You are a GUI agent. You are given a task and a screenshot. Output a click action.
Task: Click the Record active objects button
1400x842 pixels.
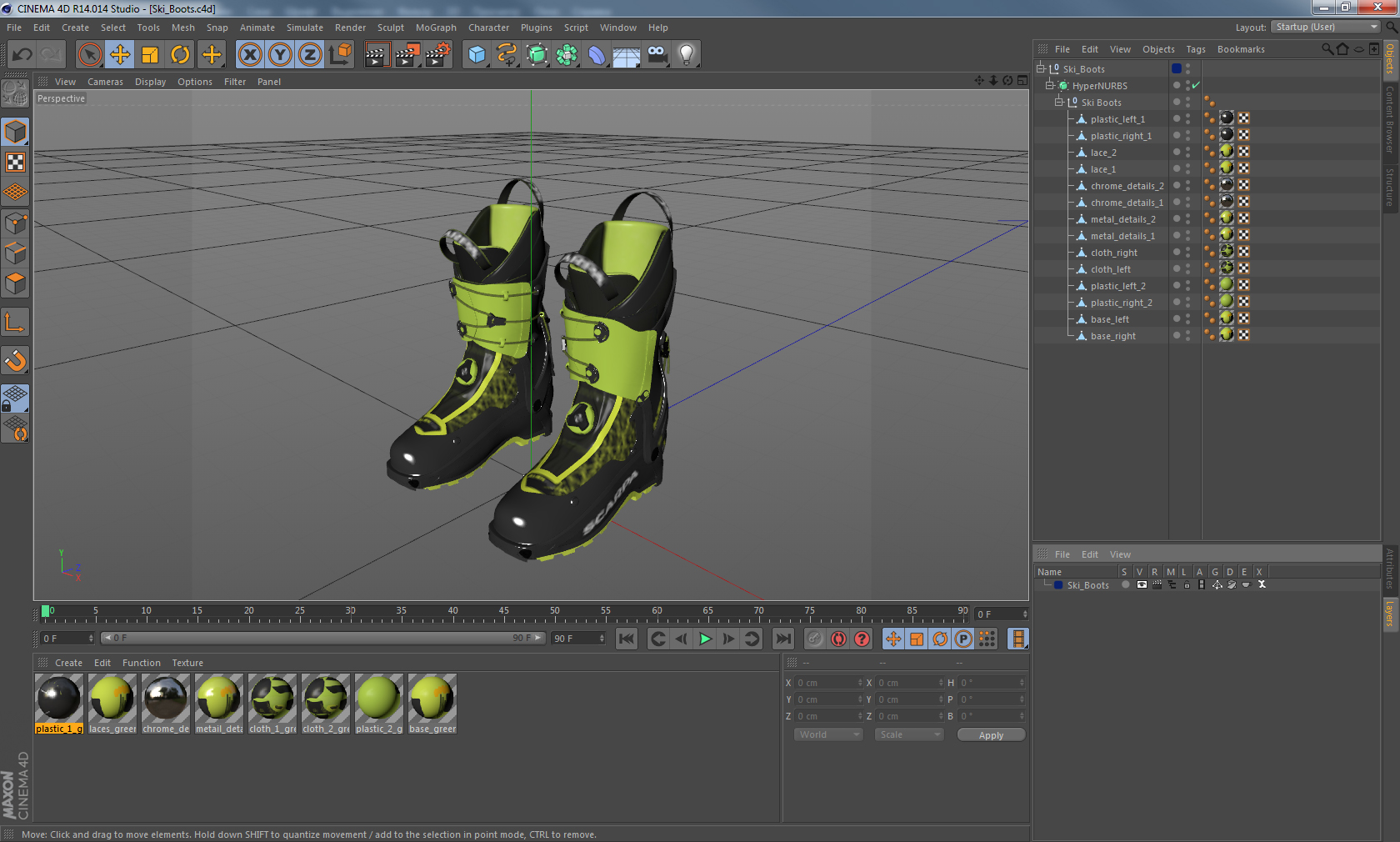point(815,639)
